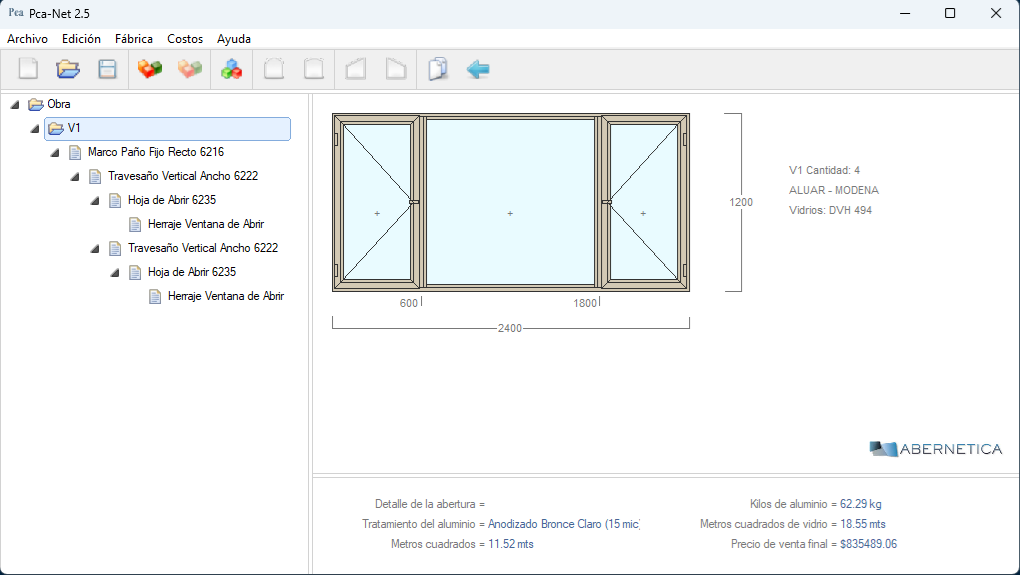Screen dimensions: 1020x575
Task: Click the 18.55 mts glass value
Action: point(863,524)
